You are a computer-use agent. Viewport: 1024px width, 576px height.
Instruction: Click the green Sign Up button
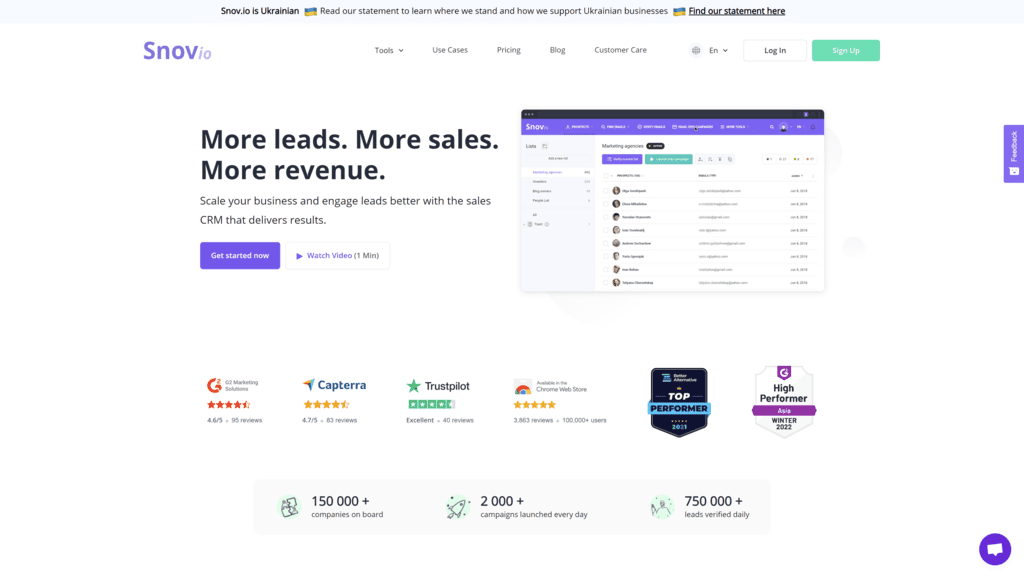point(846,50)
